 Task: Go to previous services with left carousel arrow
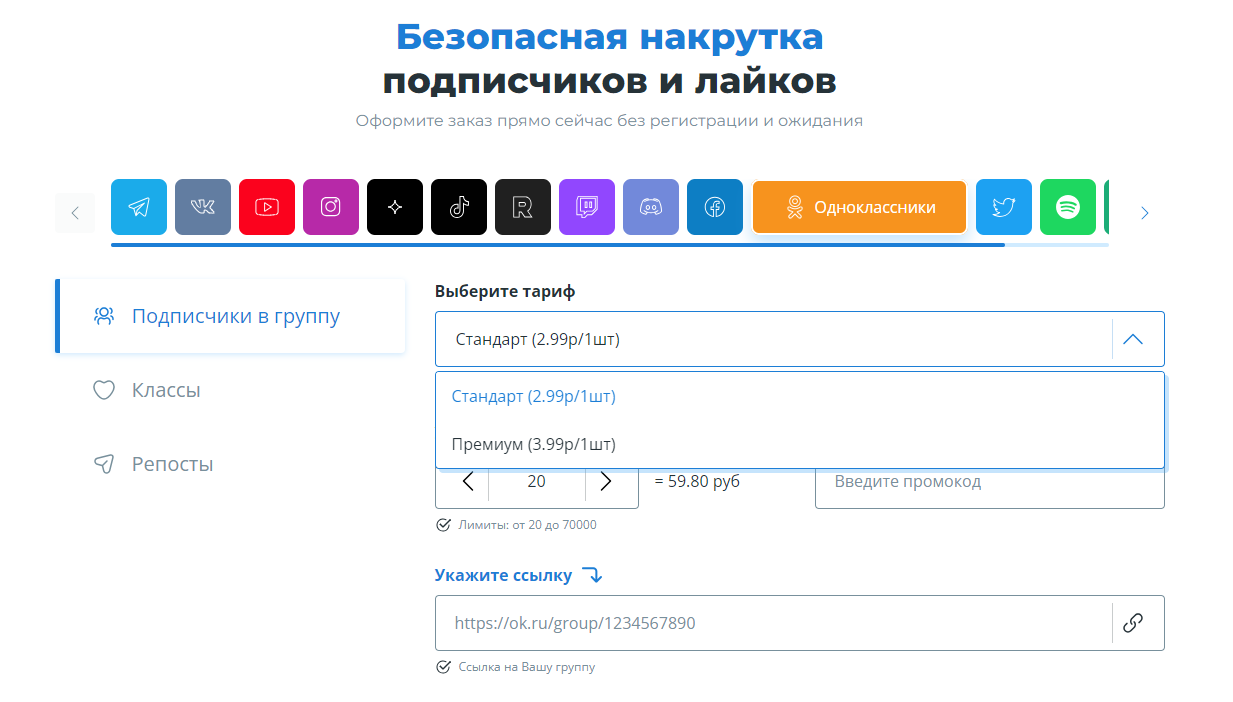tap(74, 213)
